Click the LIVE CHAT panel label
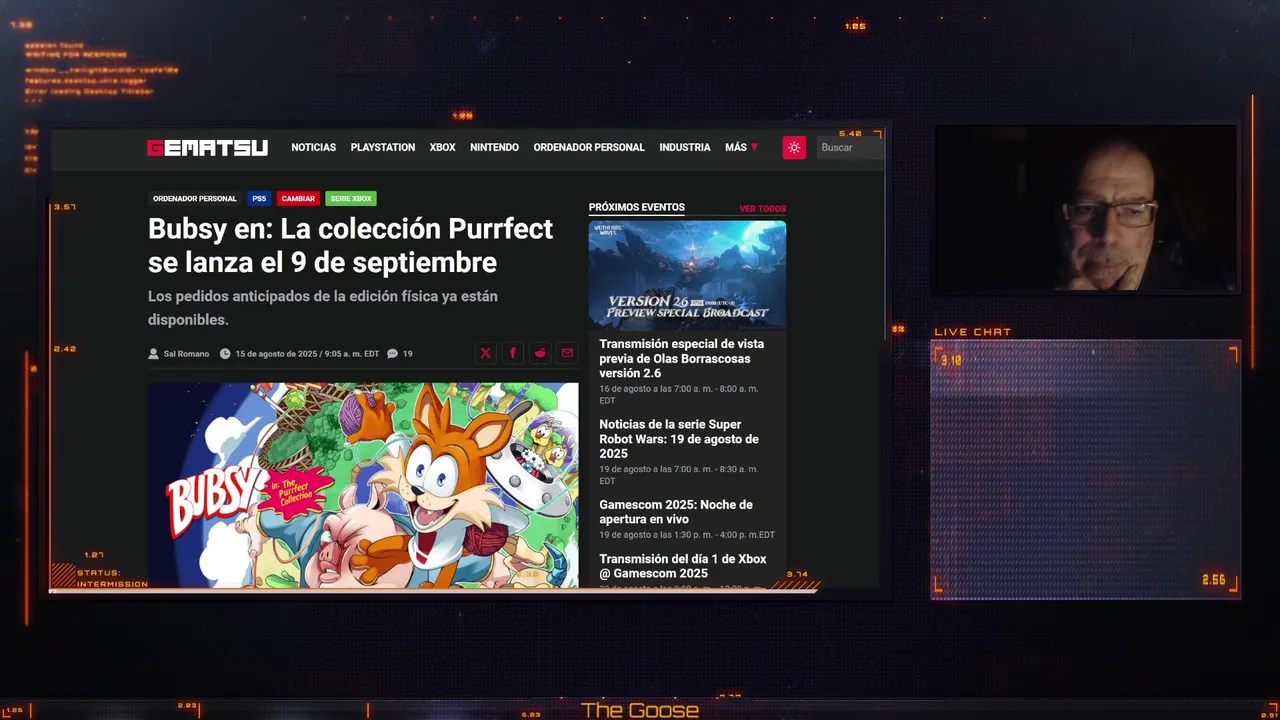 (973, 332)
